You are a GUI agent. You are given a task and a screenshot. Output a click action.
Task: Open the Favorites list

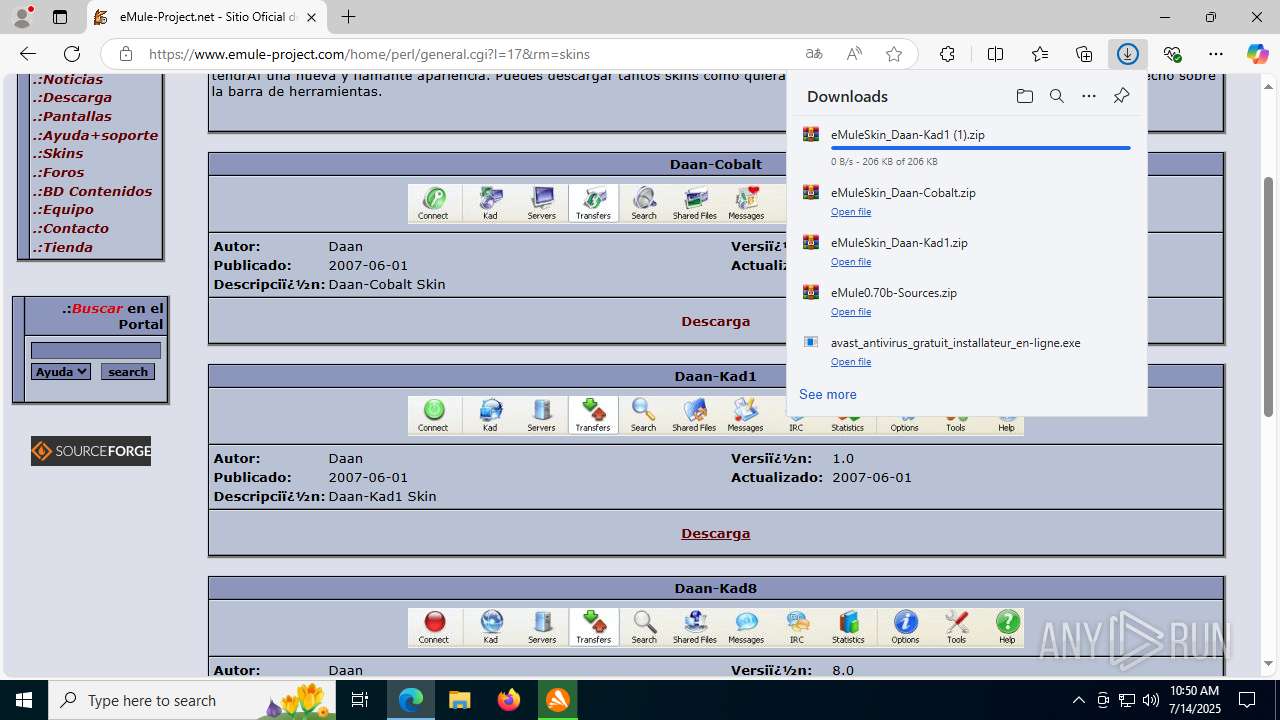[1040, 54]
